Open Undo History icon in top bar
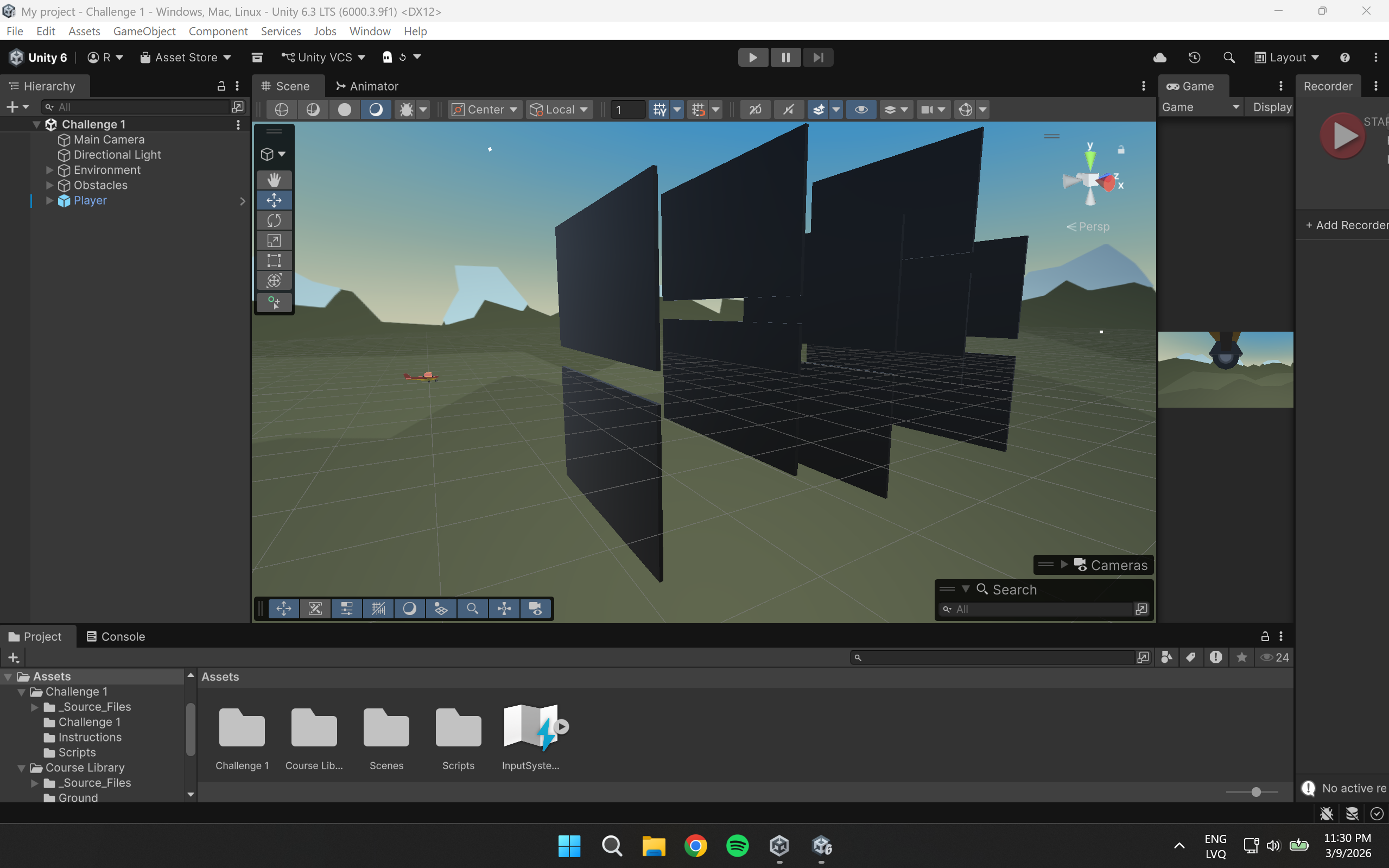This screenshot has width=1389, height=868. (1194, 58)
